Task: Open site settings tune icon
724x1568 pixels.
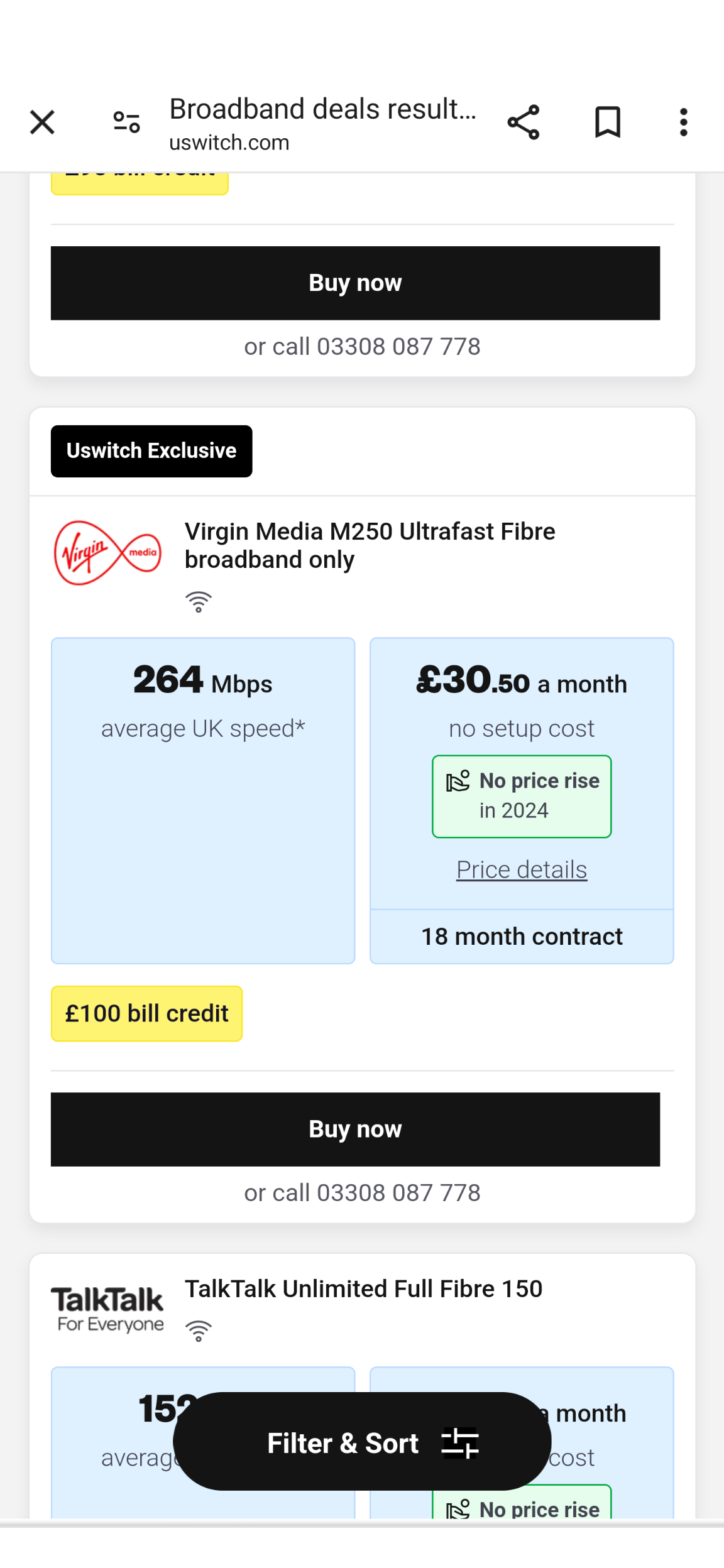Action: tap(126, 122)
